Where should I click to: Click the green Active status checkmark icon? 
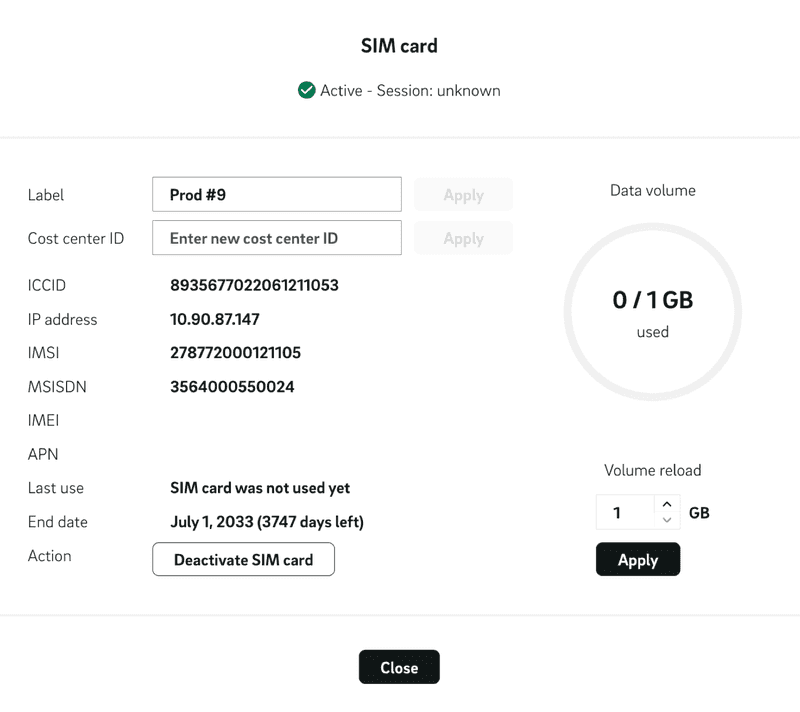coord(306,90)
